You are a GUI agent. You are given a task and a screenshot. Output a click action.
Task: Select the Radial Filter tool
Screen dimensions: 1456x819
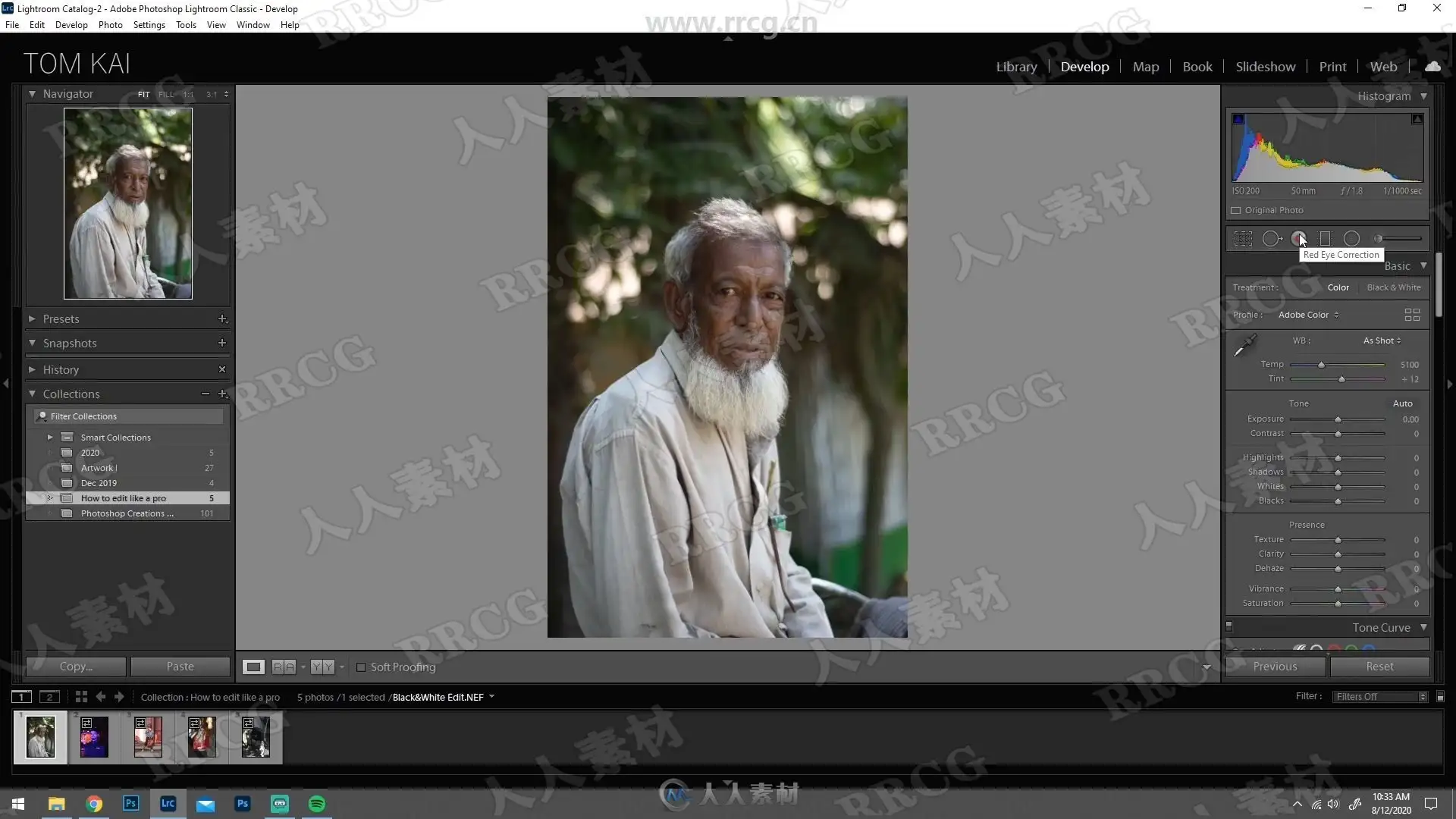pyautogui.click(x=1351, y=239)
